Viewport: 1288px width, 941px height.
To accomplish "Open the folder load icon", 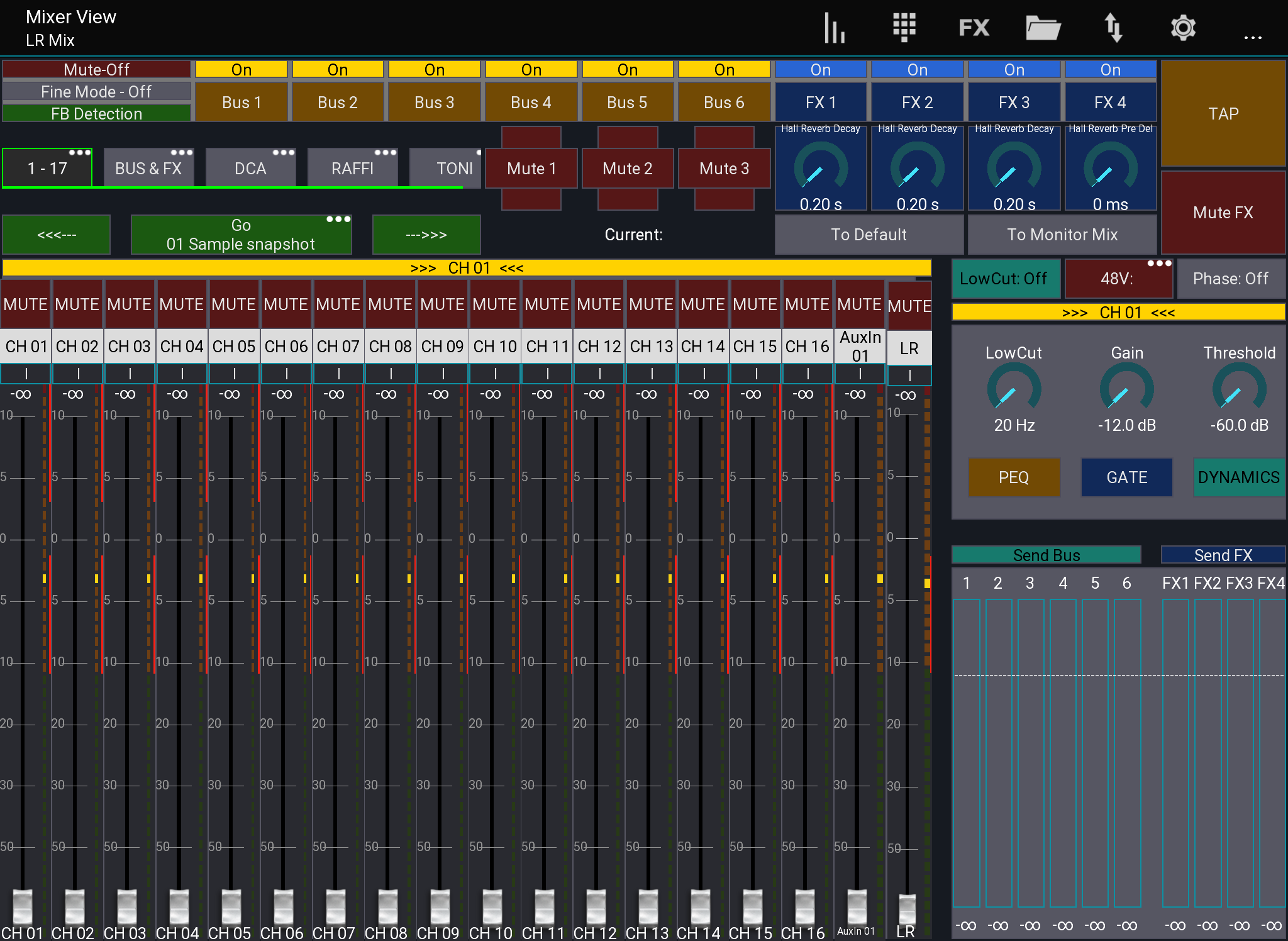I will pyautogui.click(x=1043, y=28).
